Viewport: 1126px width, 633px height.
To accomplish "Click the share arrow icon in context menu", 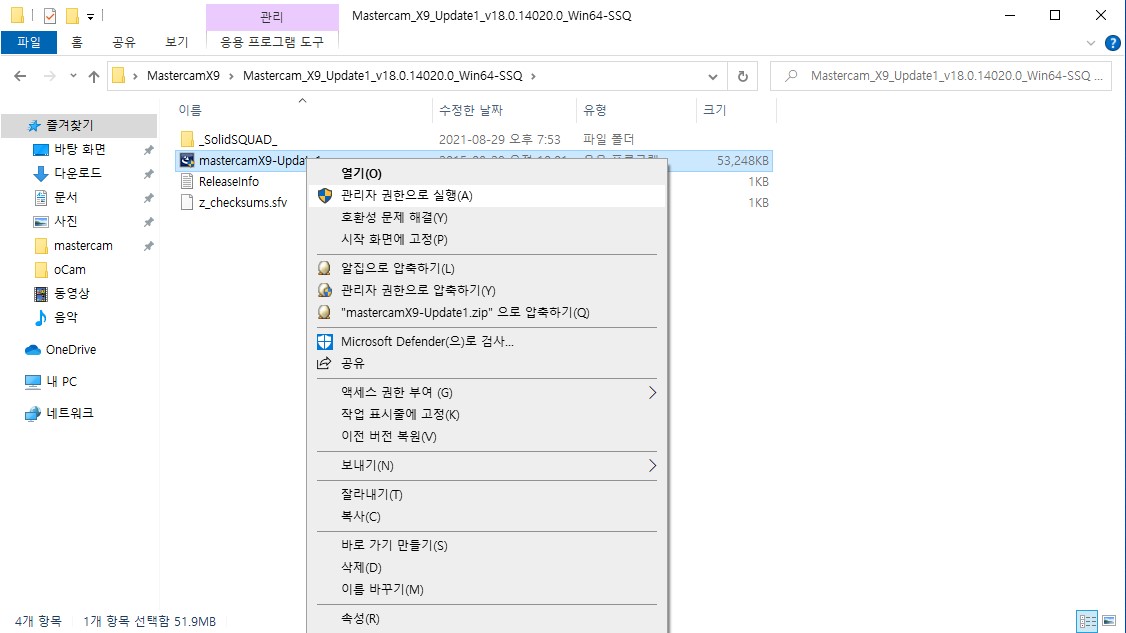I will tap(325, 363).
